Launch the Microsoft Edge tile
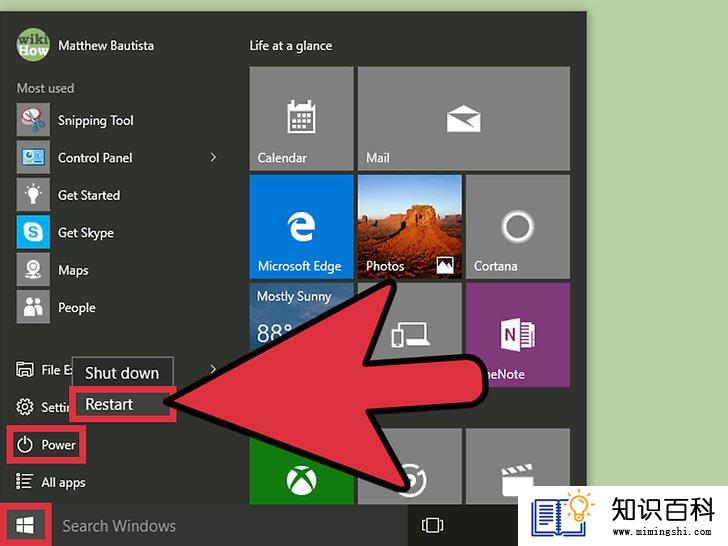This screenshot has width=728, height=546. (301, 227)
